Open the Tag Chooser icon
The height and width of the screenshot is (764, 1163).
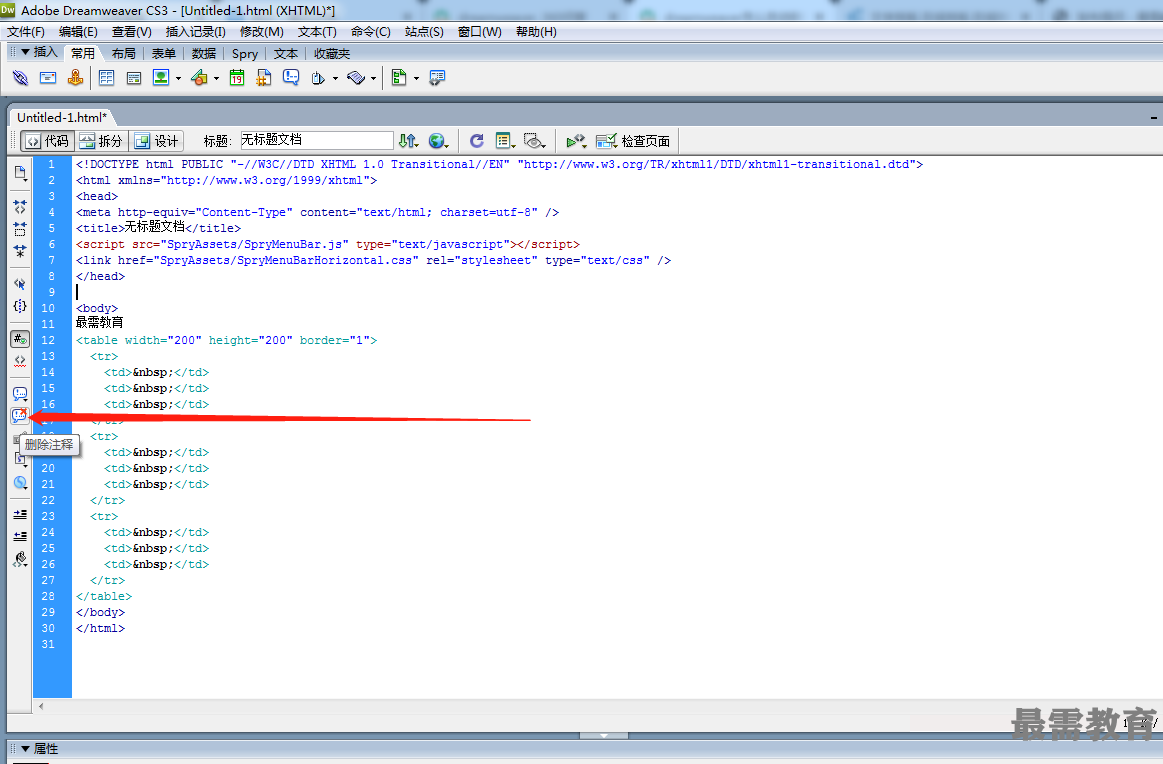point(437,78)
